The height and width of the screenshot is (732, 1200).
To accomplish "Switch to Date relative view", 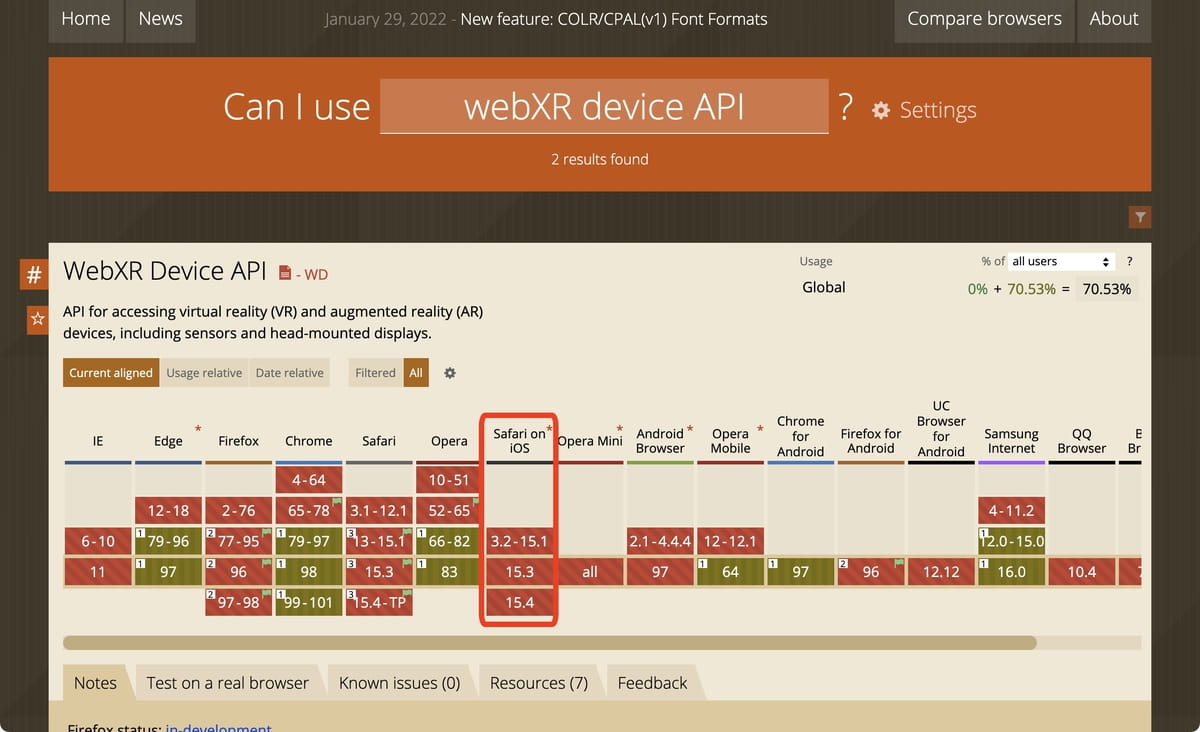I will tap(290, 373).
